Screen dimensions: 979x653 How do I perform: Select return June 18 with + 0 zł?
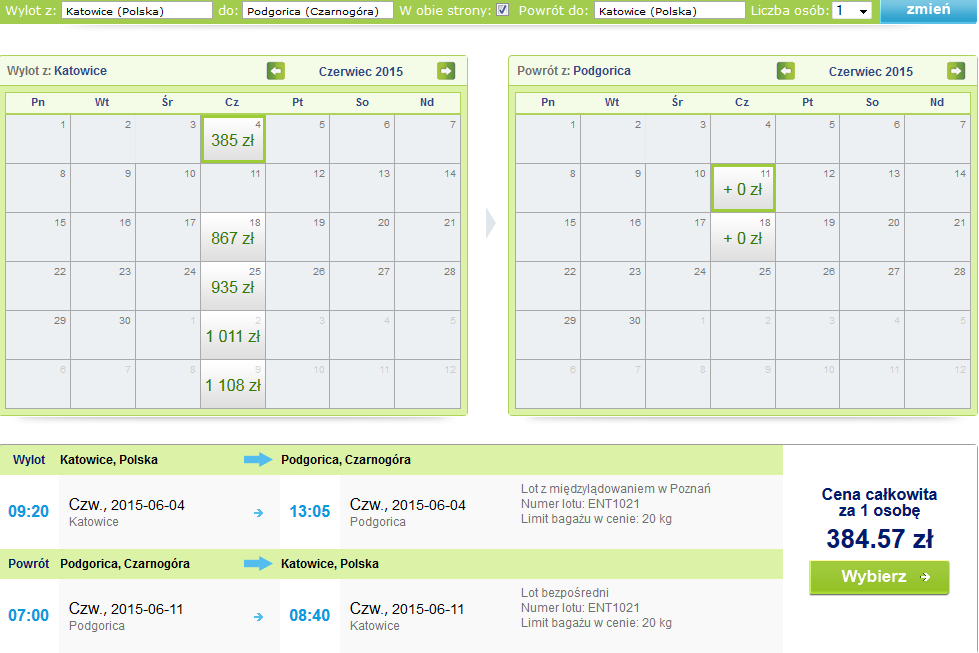click(743, 237)
